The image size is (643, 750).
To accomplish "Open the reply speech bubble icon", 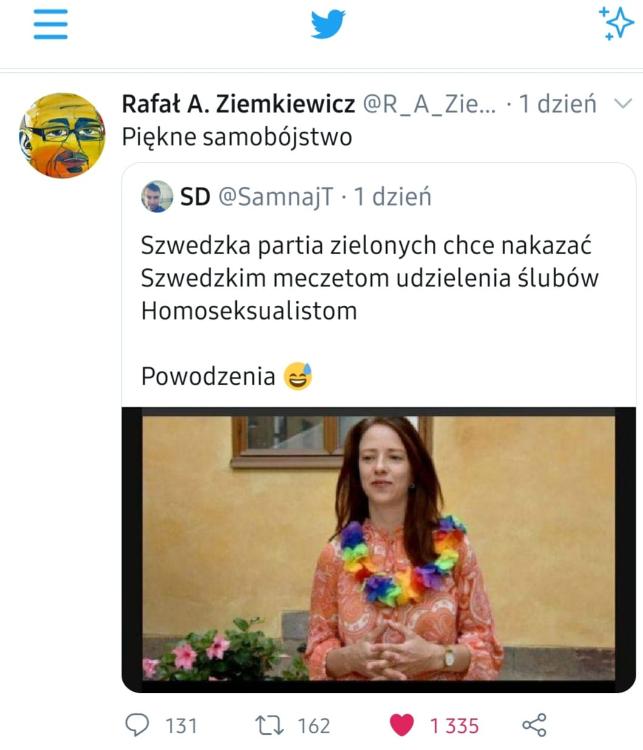I will [137, 725].
